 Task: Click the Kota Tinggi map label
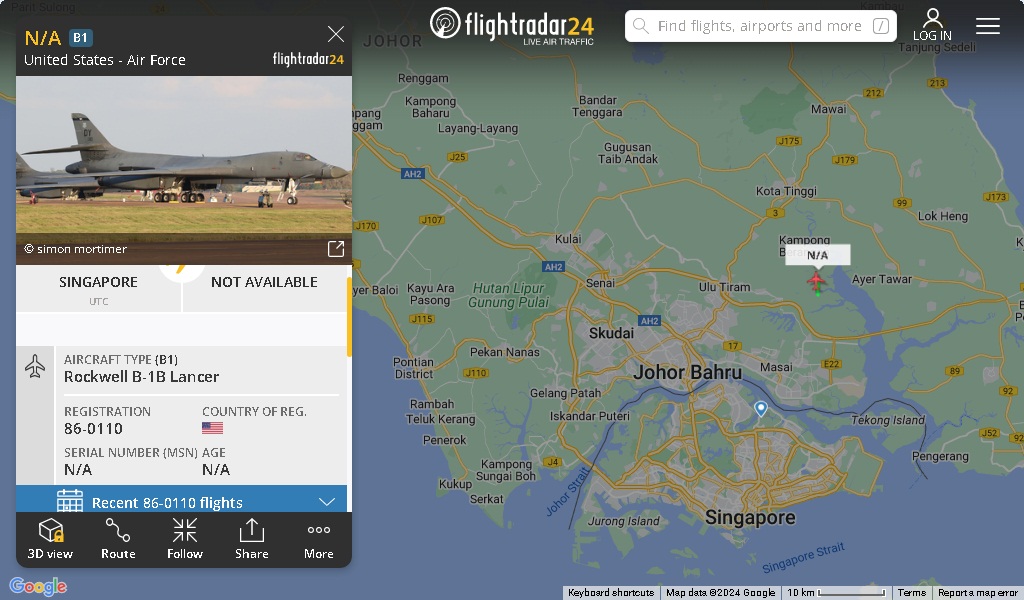786,191
